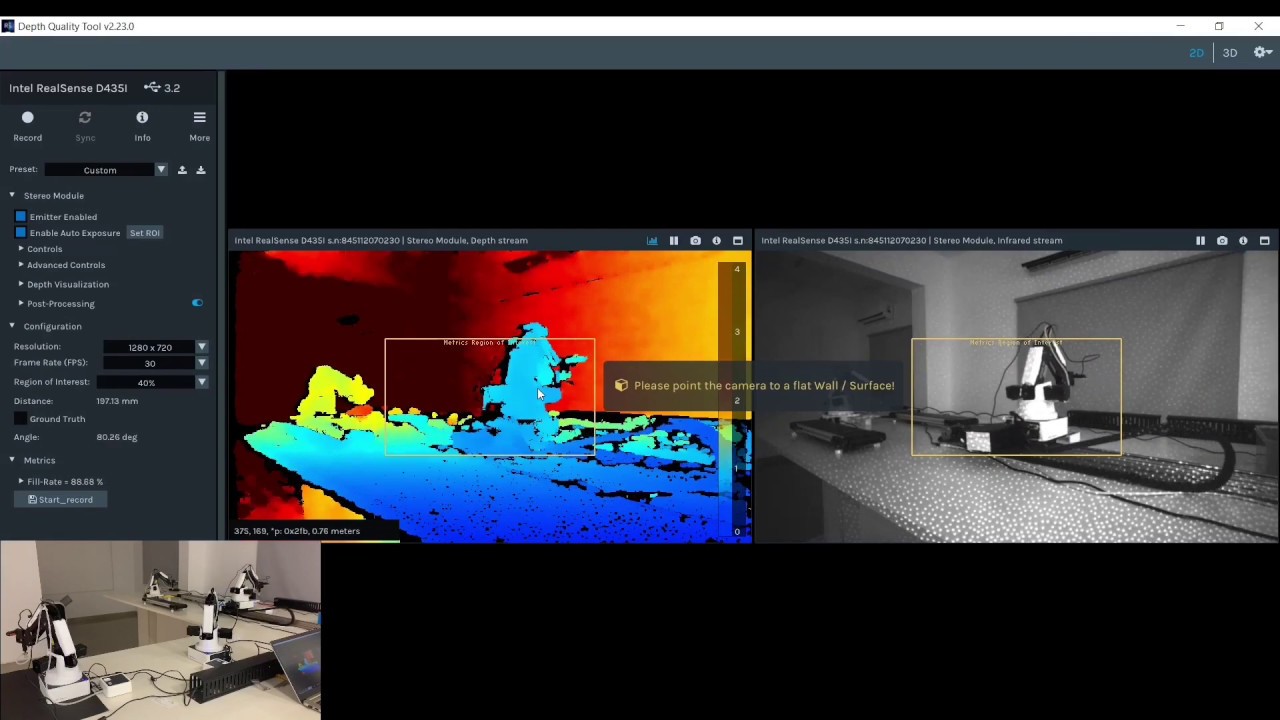Click the Distance value 197.13 mm

click(117, 401)
